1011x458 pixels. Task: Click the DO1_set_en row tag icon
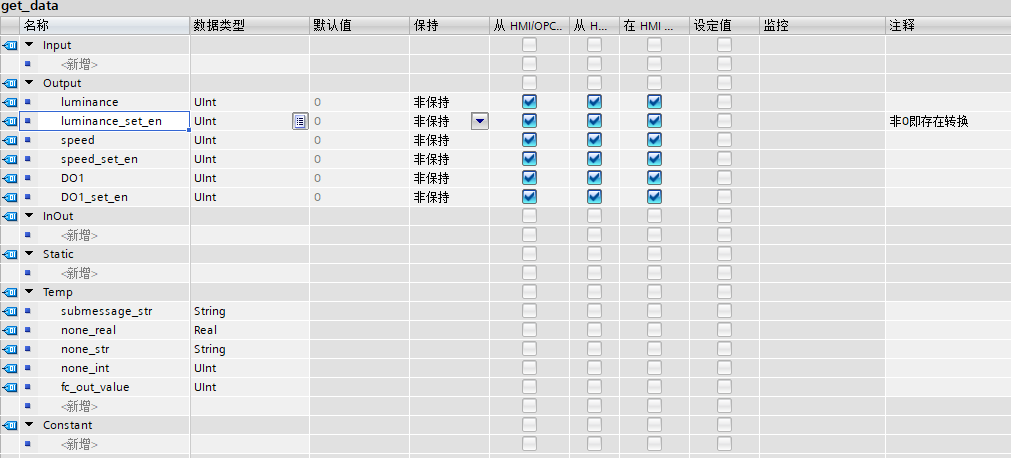tap(10, 197)
